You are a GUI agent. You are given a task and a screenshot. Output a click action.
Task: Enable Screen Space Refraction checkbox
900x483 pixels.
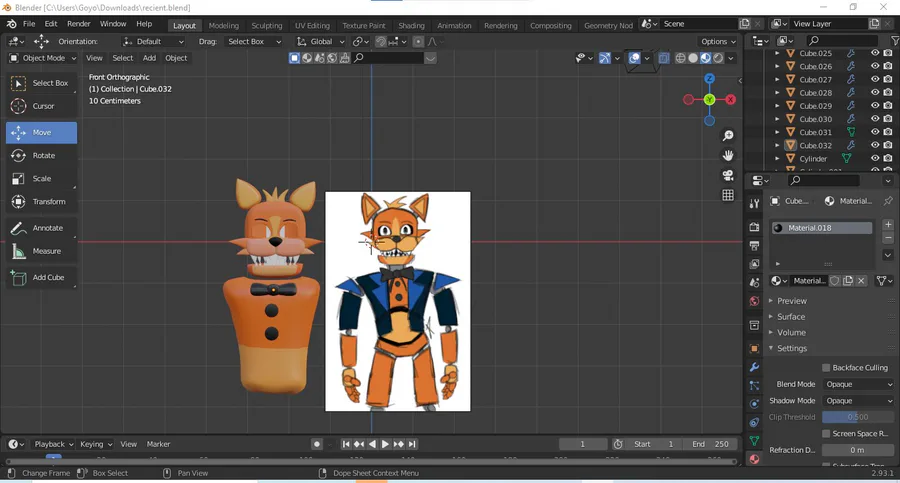coord(827,434)
